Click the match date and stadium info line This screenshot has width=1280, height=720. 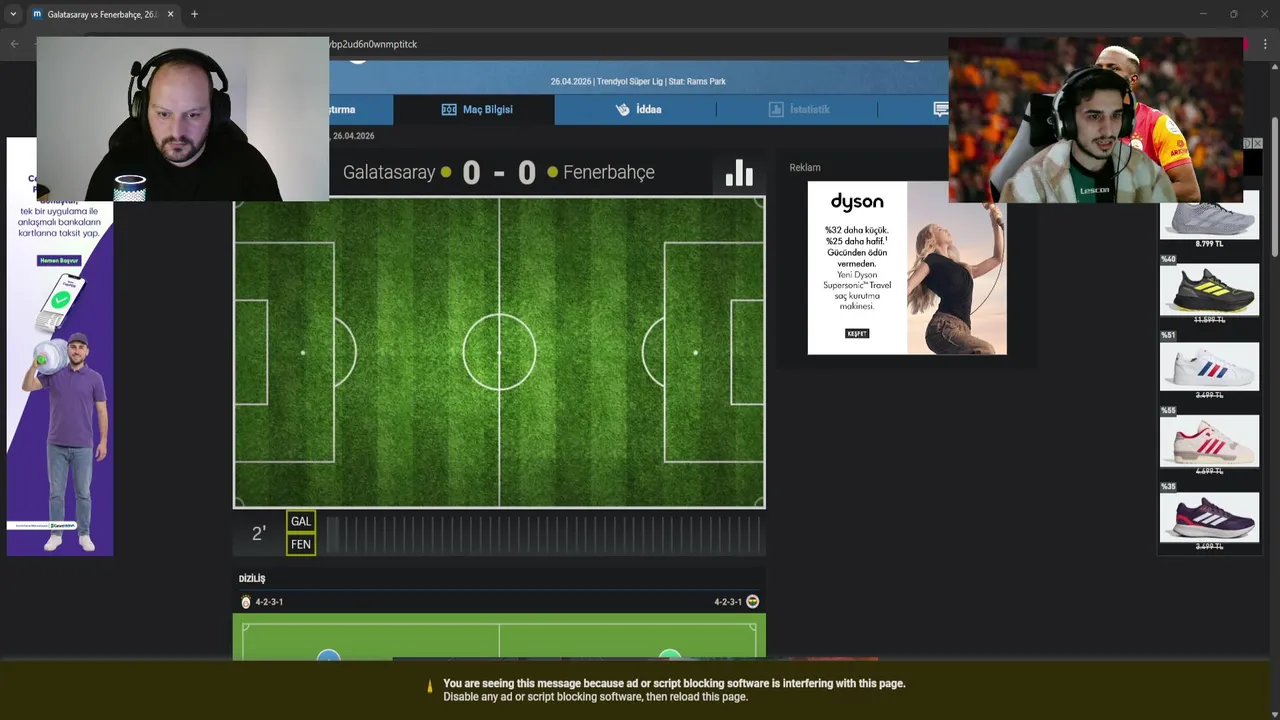click(638, 82)
